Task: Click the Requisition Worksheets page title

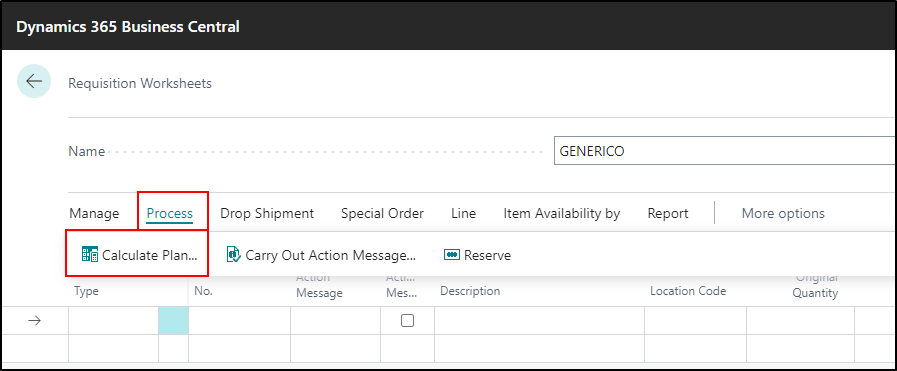Action: (140, 83)
